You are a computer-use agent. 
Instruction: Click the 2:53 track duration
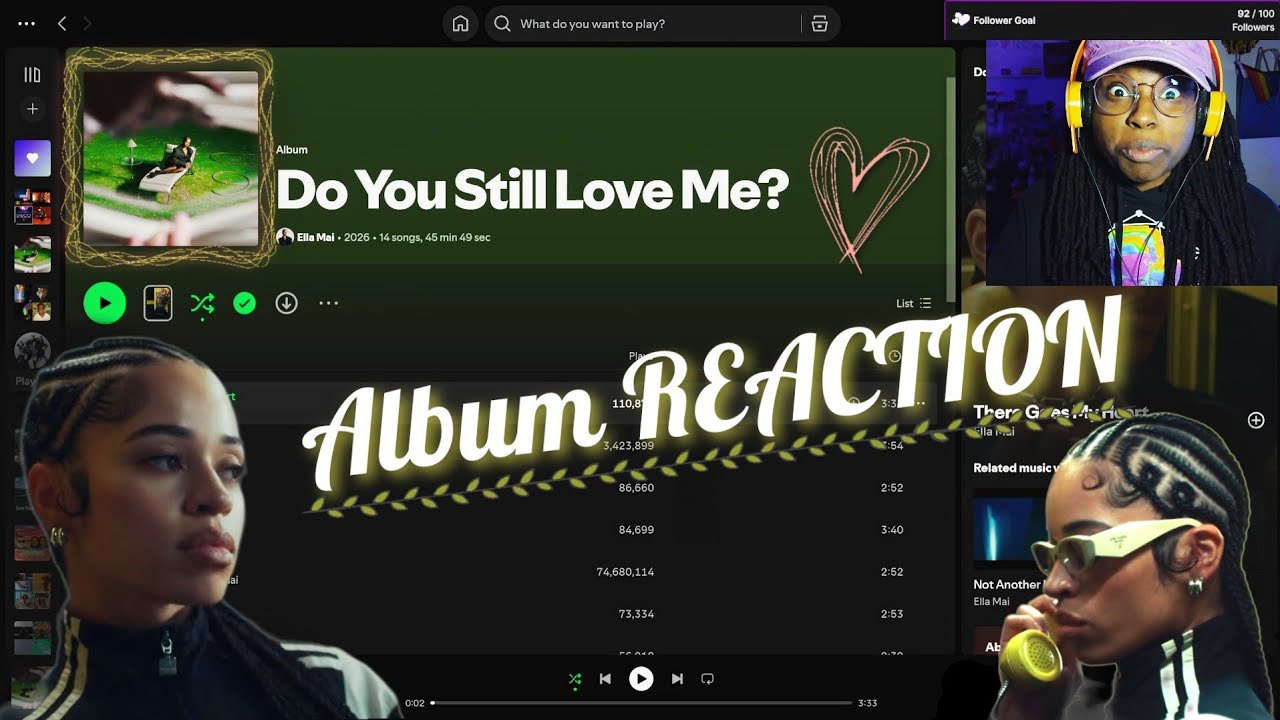[x=891, y=614]
